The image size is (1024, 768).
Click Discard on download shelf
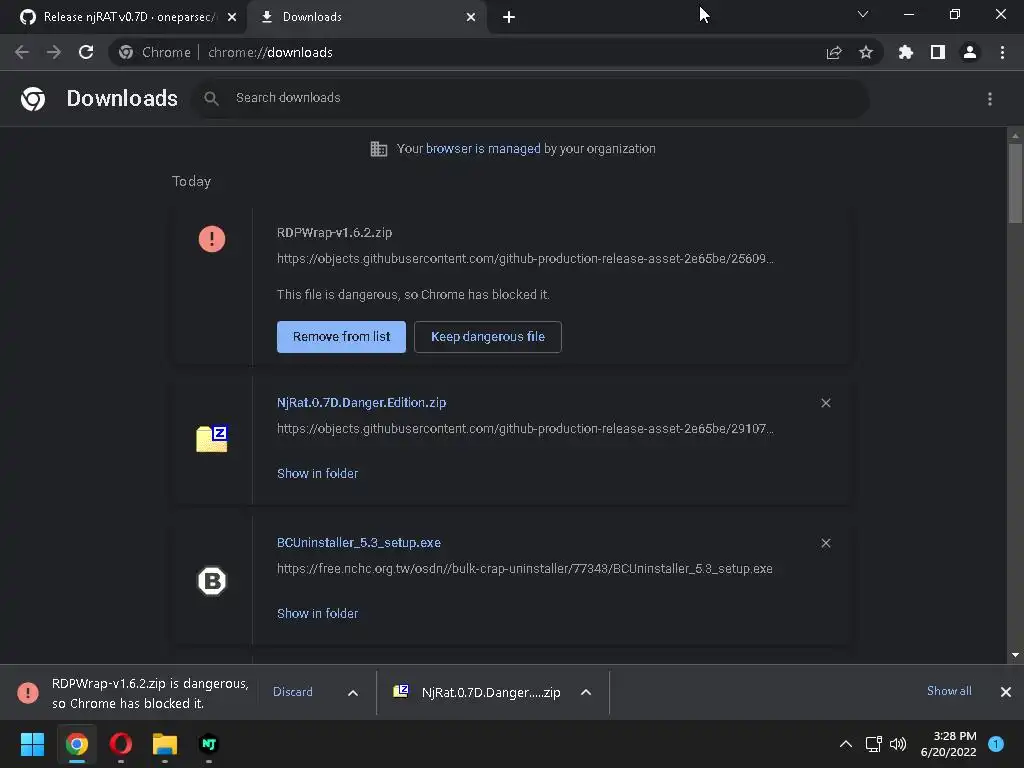[x=293, y=692]
